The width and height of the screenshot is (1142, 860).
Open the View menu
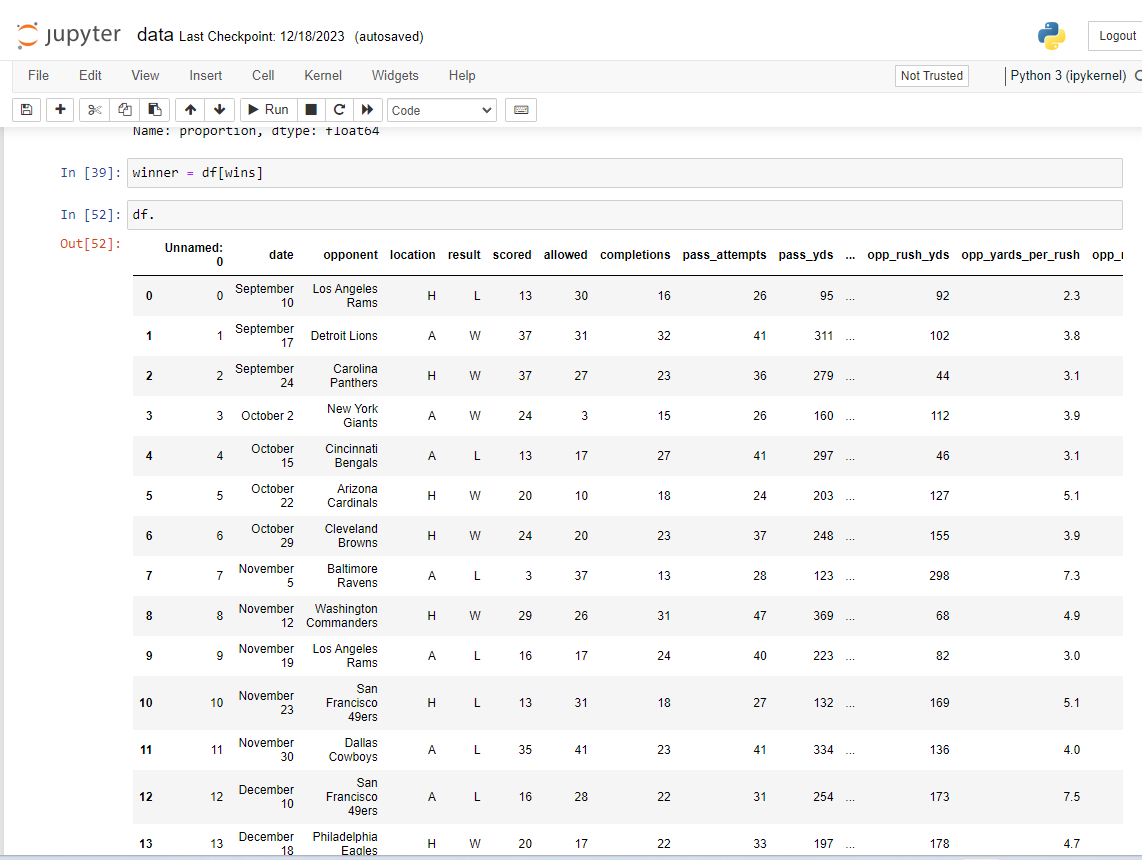[x=145, y=76]
